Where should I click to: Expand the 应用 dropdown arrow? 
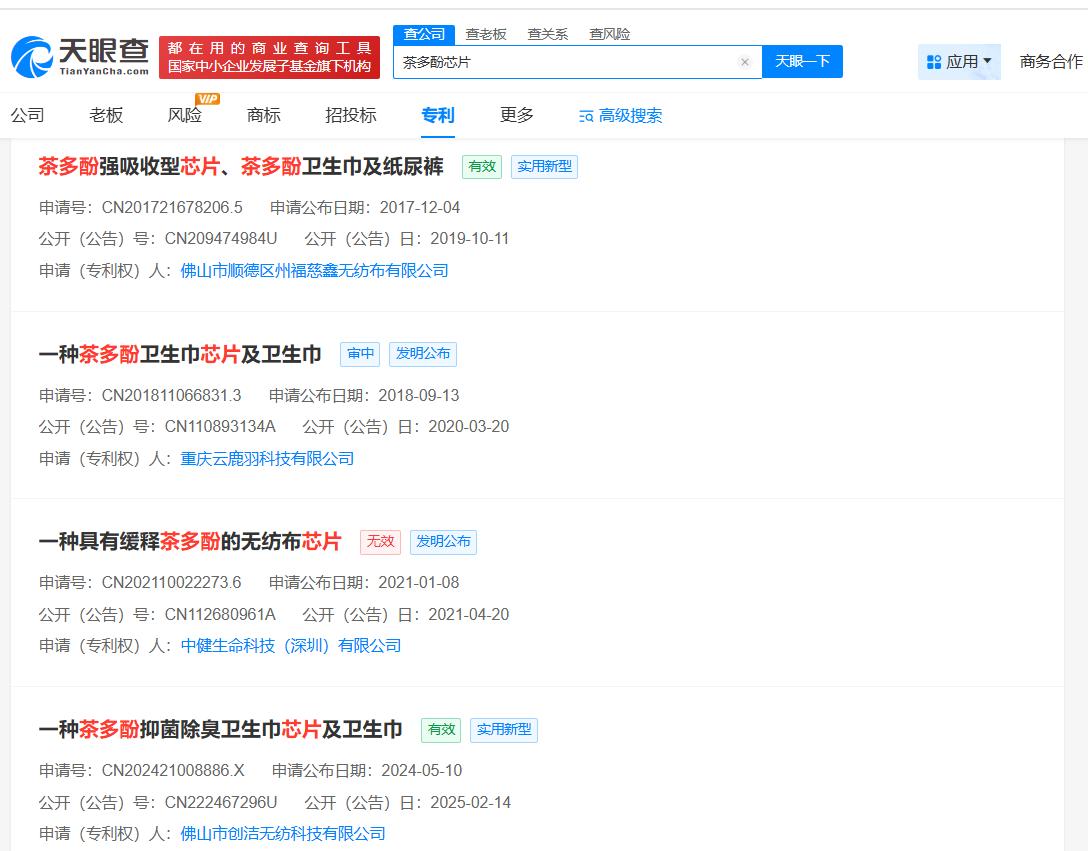click(987, 61)
